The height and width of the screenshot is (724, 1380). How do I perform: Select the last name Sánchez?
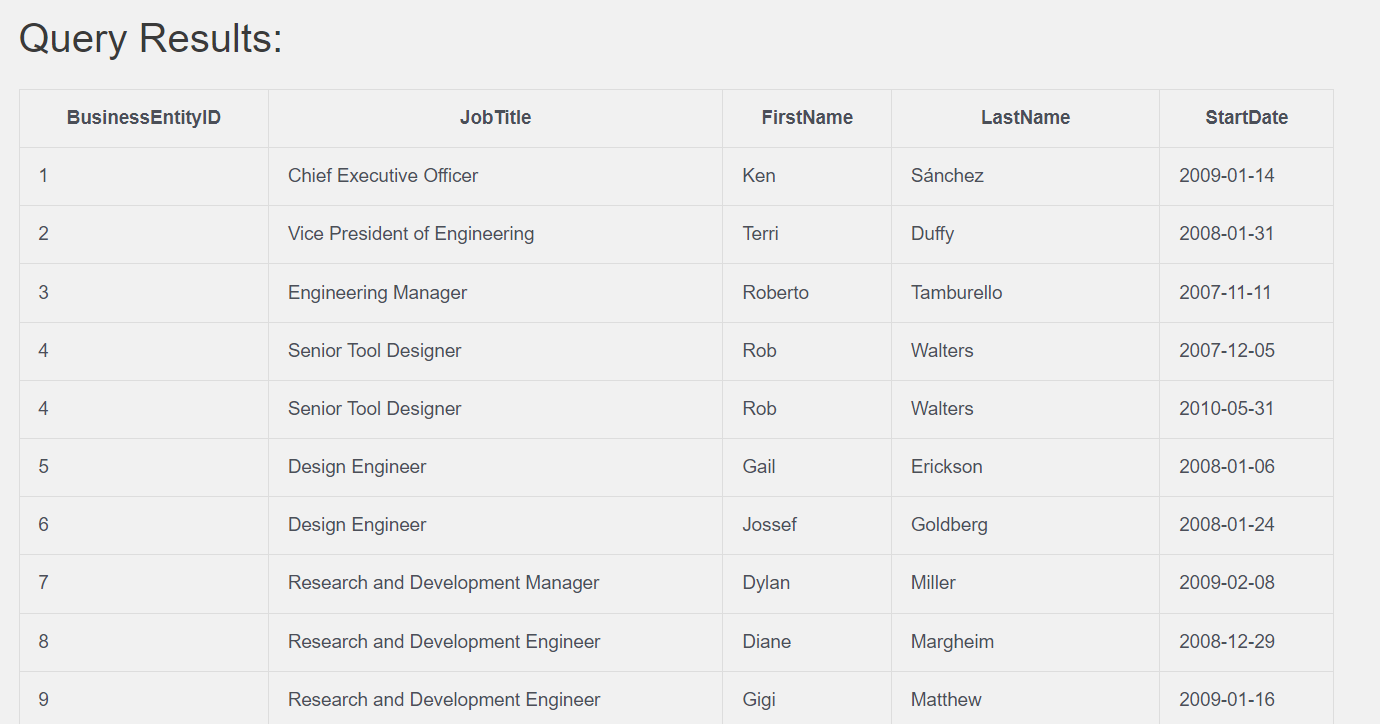pyautogui.click(x=947, y=176)
